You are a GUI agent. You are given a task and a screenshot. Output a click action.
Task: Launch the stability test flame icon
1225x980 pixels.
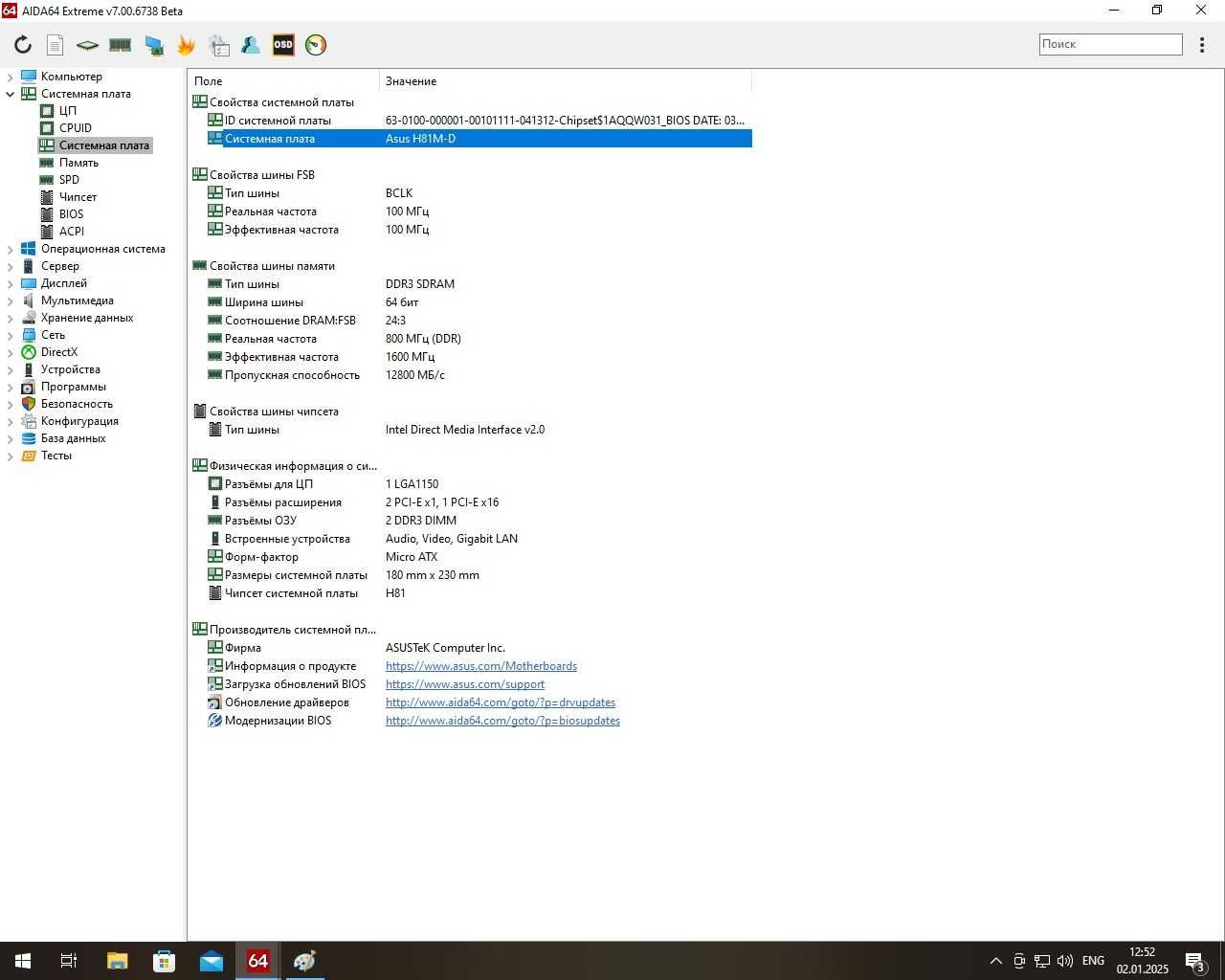click(x=186, y=45)
